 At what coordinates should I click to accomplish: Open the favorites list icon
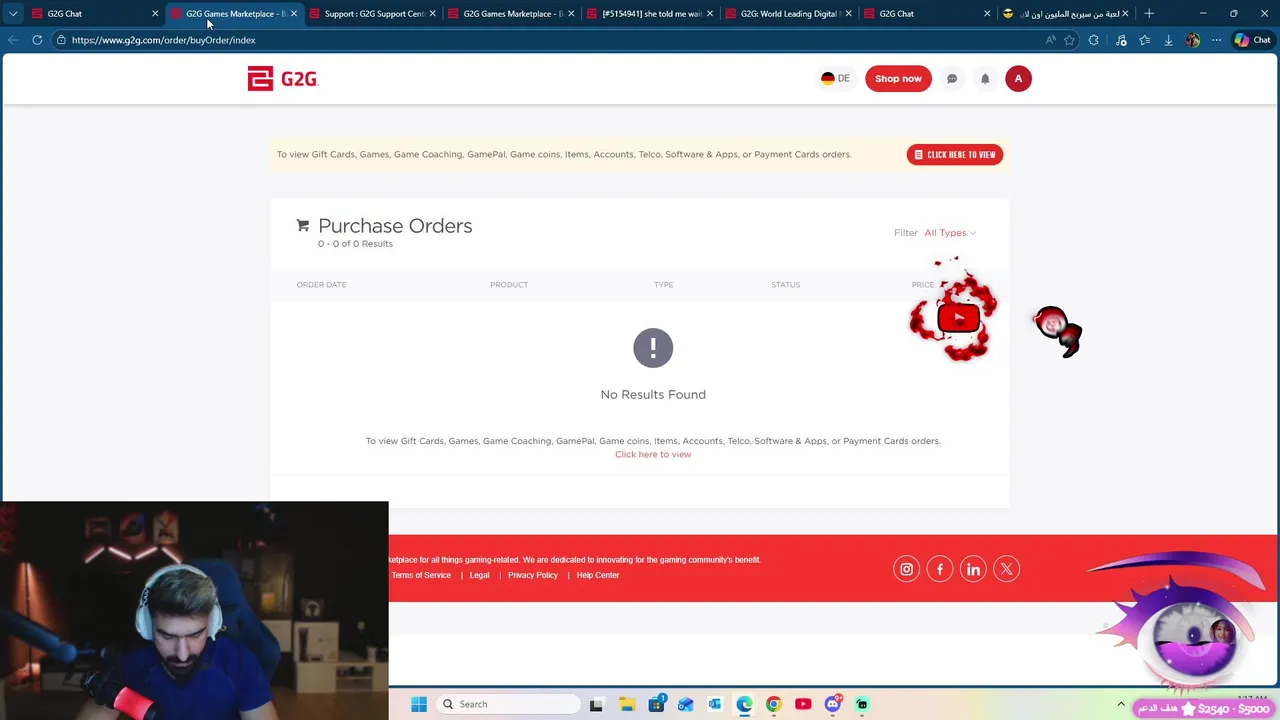[x=1144, y=40]
